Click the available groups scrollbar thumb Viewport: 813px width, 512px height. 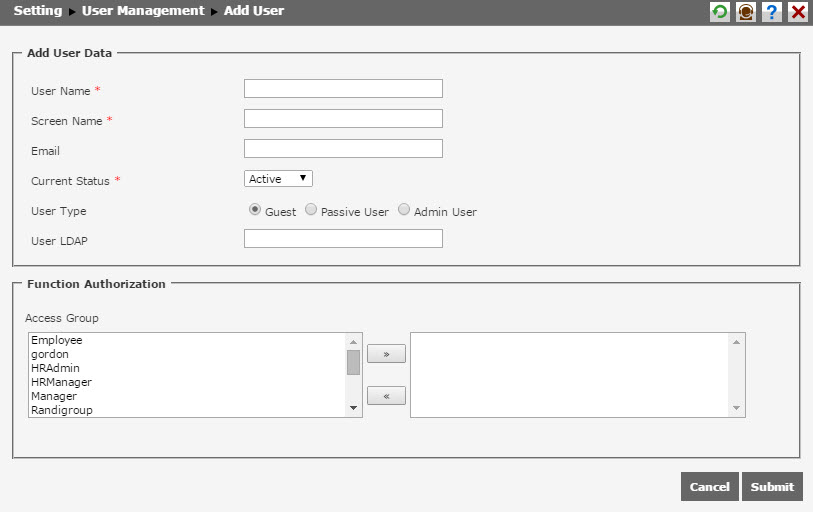click(354, 362)
